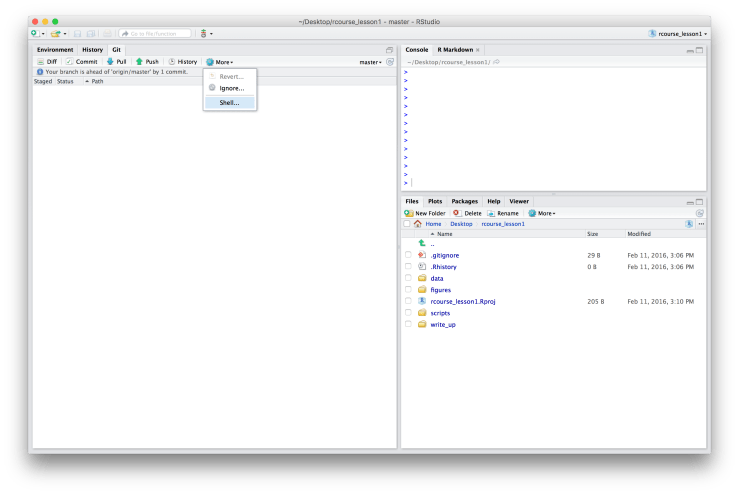The height and width of the screenshot is (494, 739).
Task: Tick the checkbox next to .gitignore
Action: pos(408,255)
